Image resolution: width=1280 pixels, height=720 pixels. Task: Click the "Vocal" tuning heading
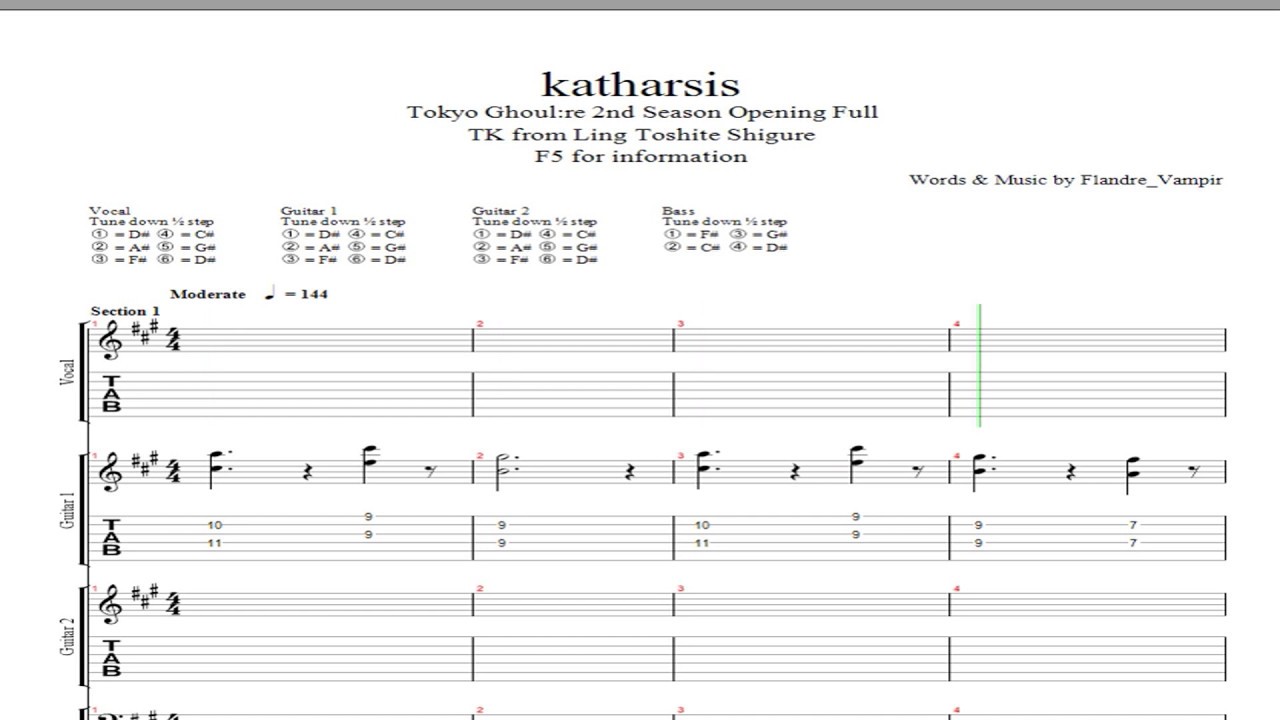coord(110,211)
